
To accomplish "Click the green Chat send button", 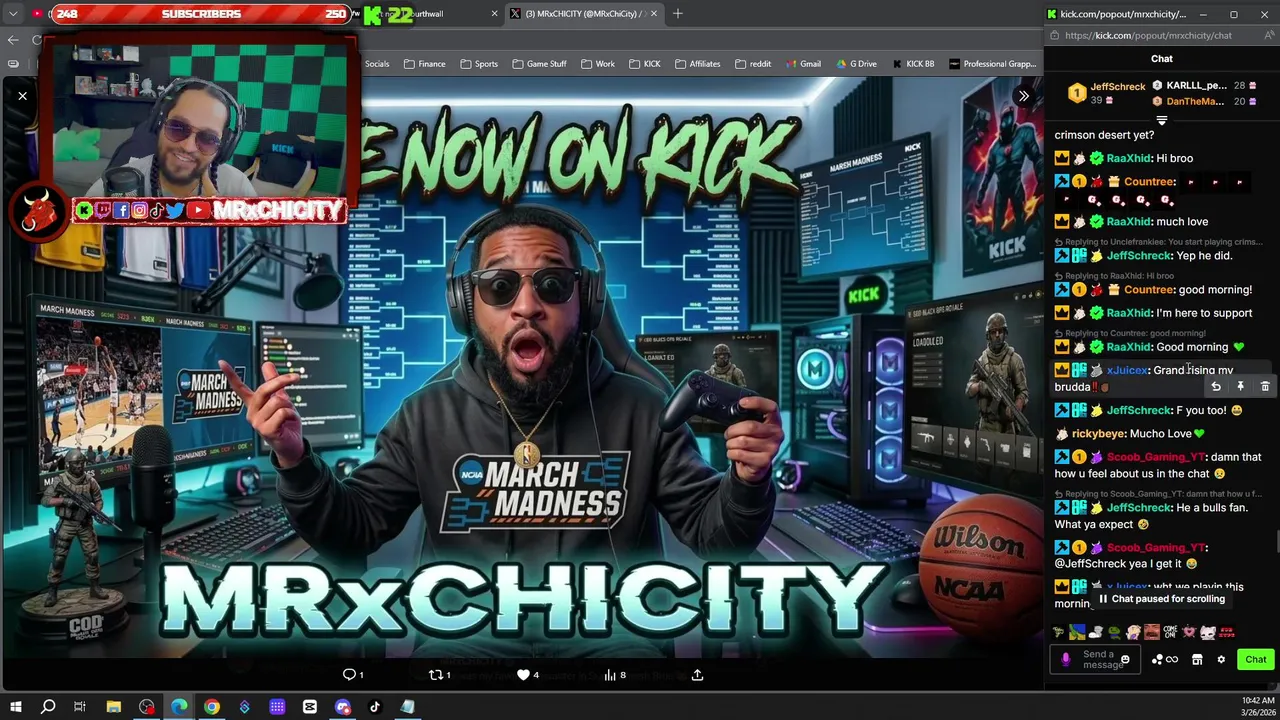I will coord(1256,660).
